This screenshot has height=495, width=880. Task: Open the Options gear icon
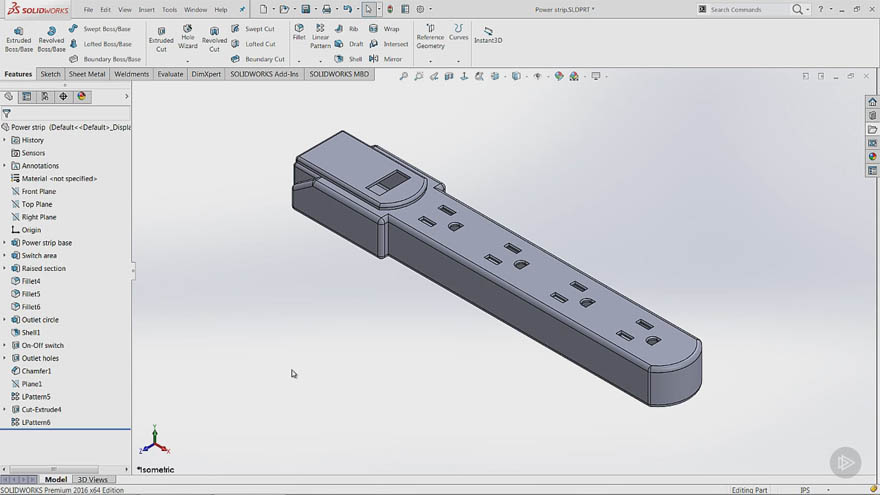(420, 9)
